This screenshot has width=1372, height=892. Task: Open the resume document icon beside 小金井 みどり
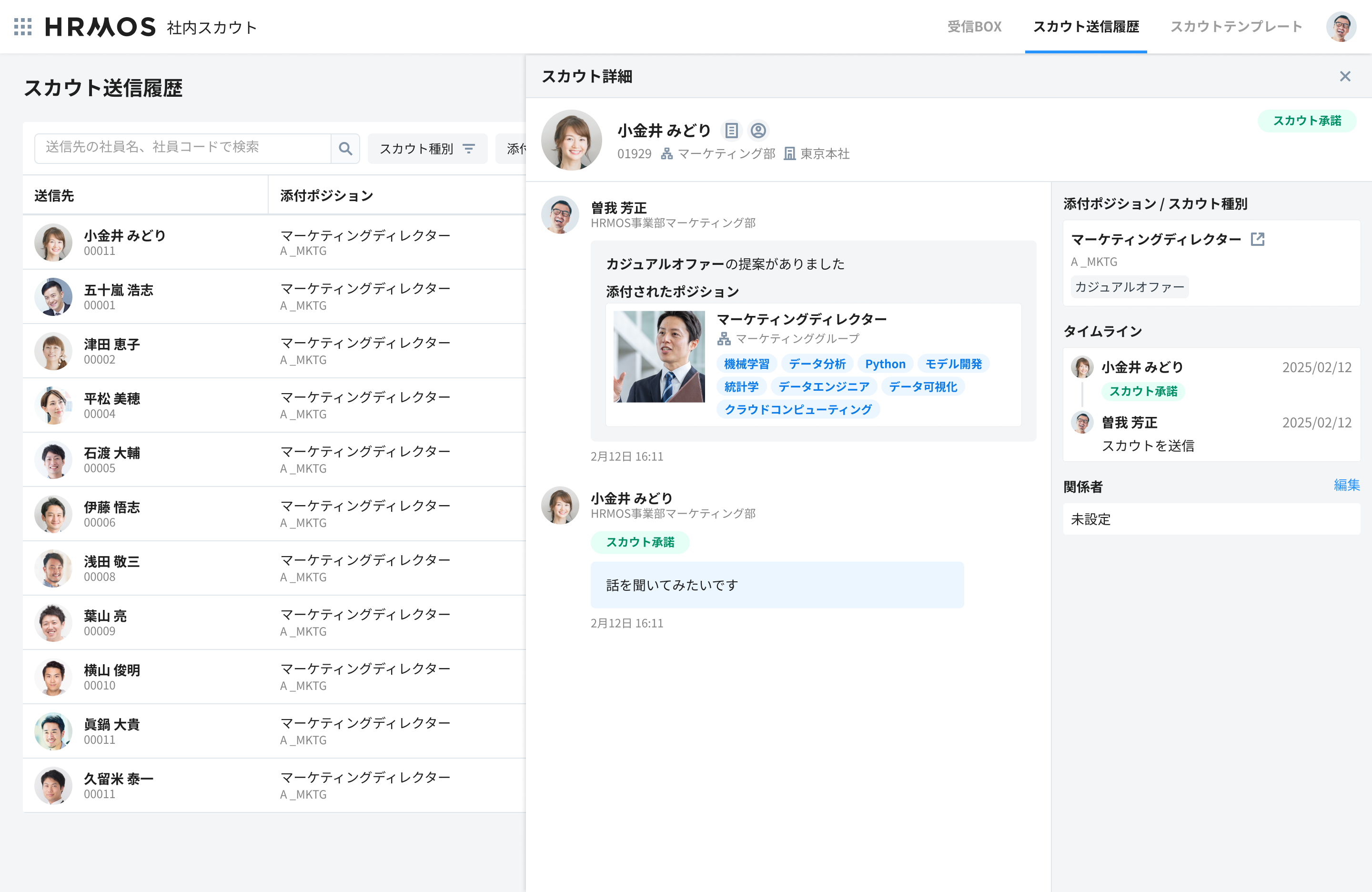tap(731, 131)
